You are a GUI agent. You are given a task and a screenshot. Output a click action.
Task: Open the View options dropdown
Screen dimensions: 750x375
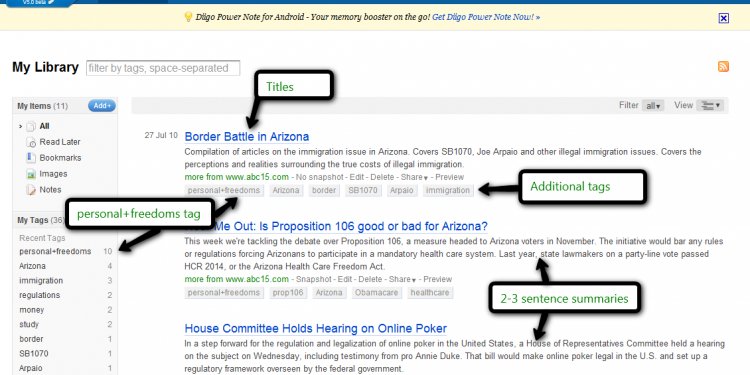710,105
